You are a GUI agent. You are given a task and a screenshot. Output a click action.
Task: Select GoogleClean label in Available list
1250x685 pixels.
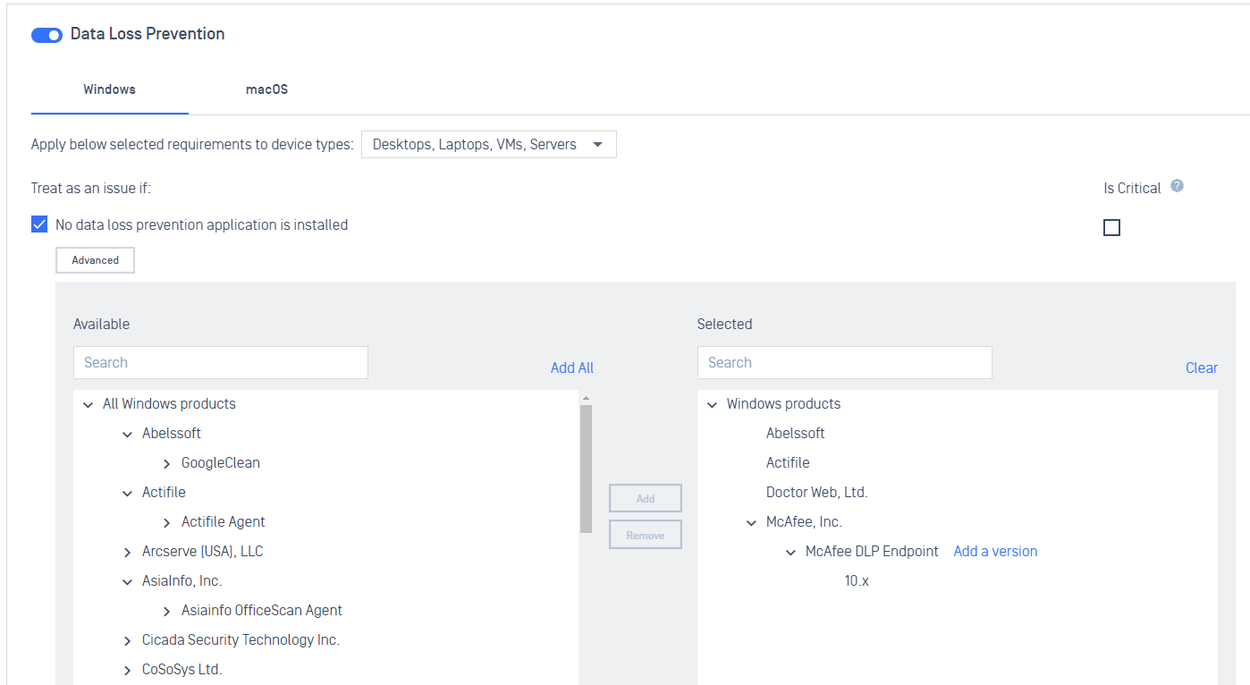(x=220, y=463)
